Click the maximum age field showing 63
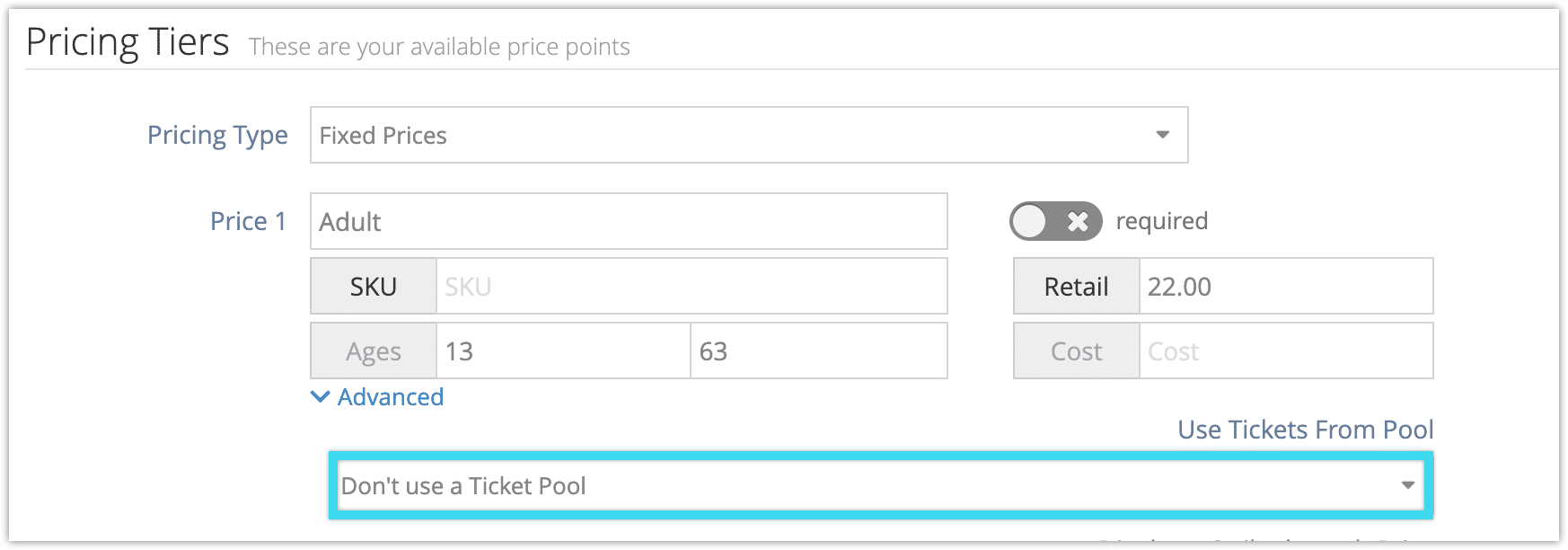The width and height of the screenshot is (1568, 550). pyautogui.click(x=819, y=350)
